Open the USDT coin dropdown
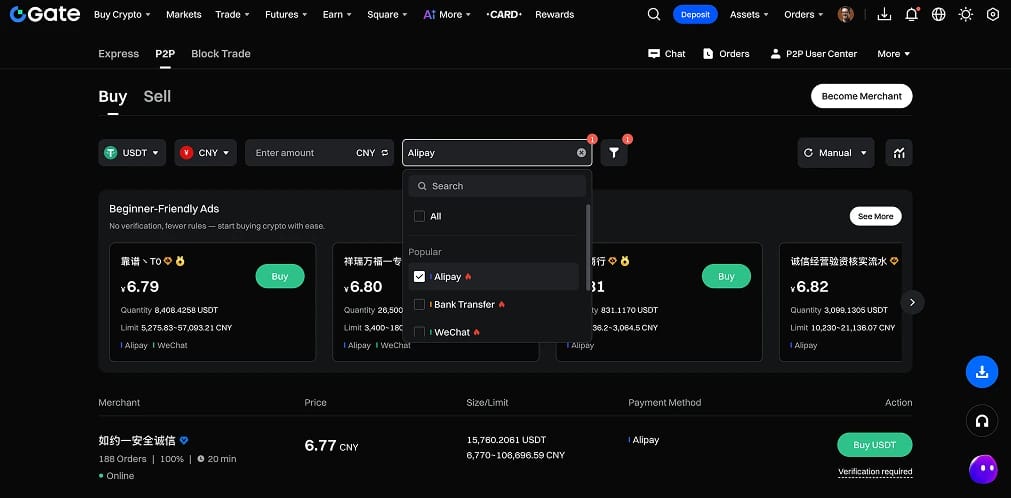The width and height of the screenshot is (1011, 498). pyautogui.click(x=132, y=153)
